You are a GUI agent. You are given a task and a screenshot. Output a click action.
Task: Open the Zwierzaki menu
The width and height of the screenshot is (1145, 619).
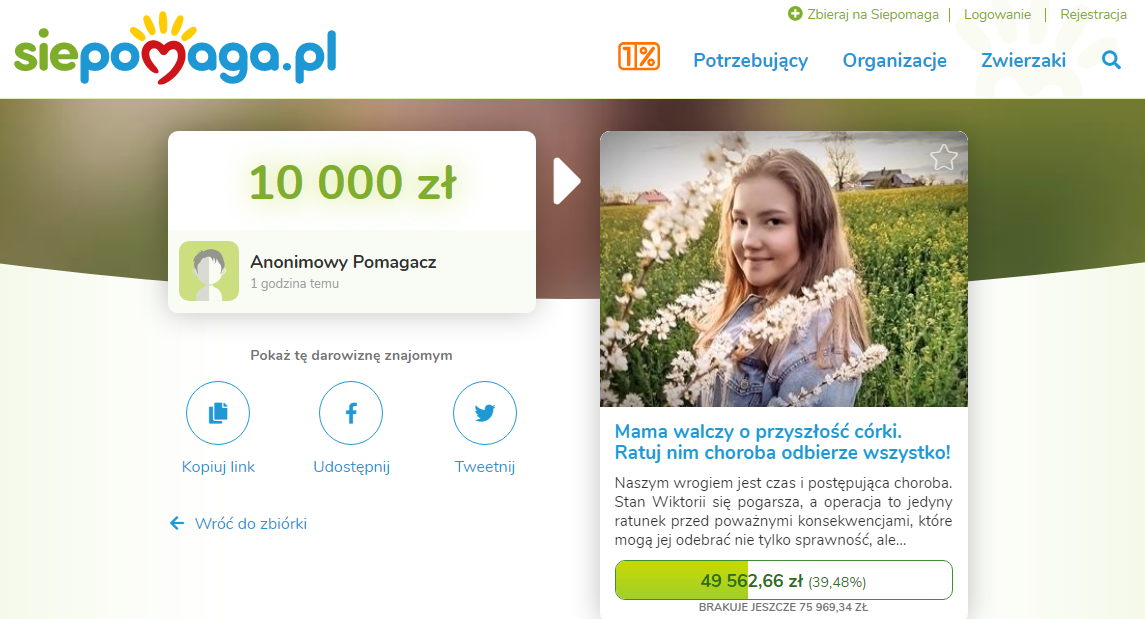pos(1023,61)
